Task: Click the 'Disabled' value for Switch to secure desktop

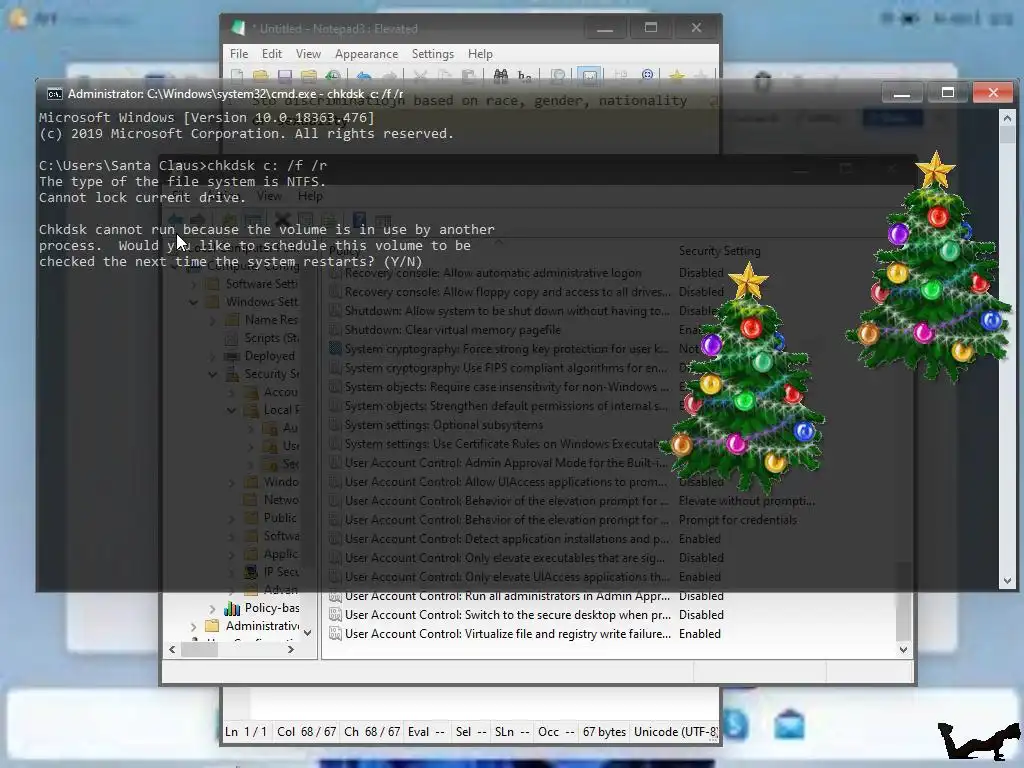Action: pos(701,615)
